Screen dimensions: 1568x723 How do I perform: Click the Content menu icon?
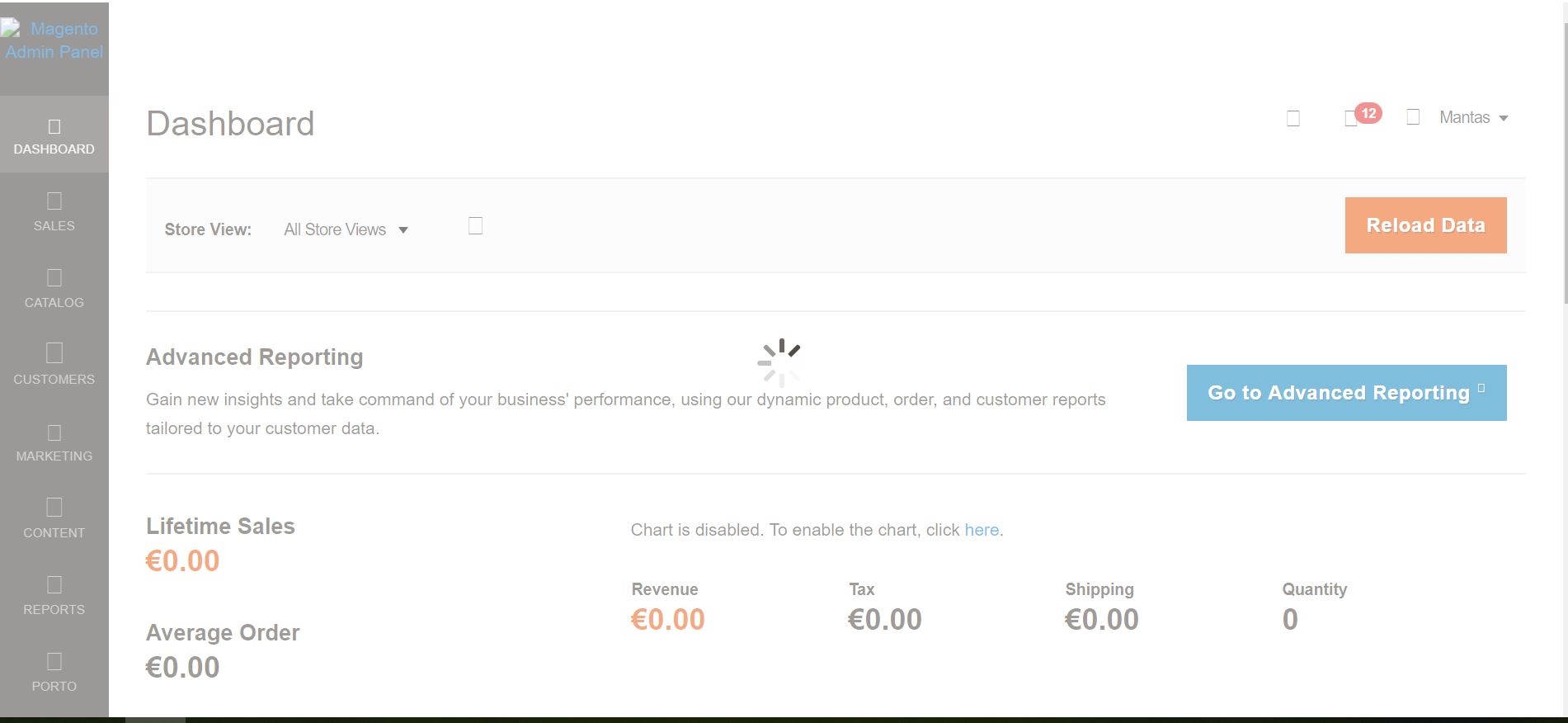tap(54, 505)
